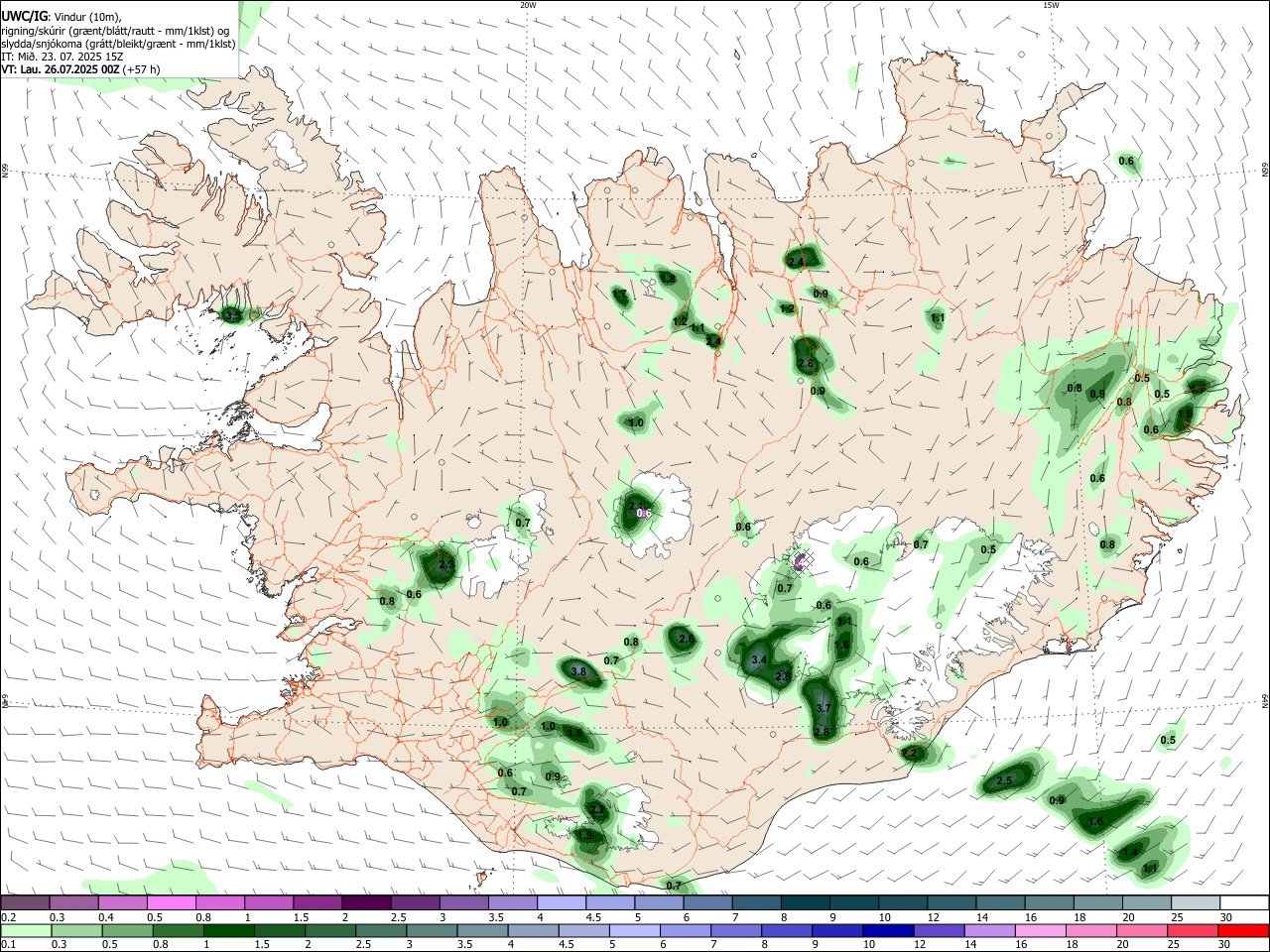Click the 2.6 precipitation value on the map

point(687,639)
